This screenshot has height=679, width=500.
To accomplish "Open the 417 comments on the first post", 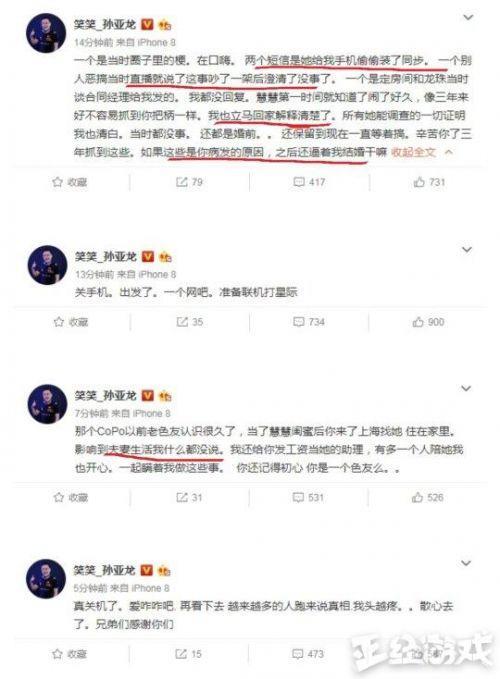I will (x=309, y=182).
